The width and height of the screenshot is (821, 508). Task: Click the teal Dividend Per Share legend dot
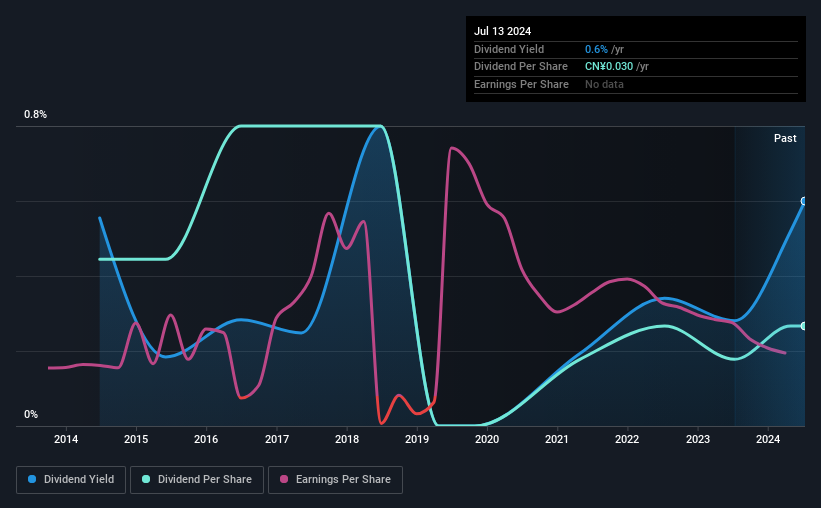pyautogui.click(x=146, y=479)
